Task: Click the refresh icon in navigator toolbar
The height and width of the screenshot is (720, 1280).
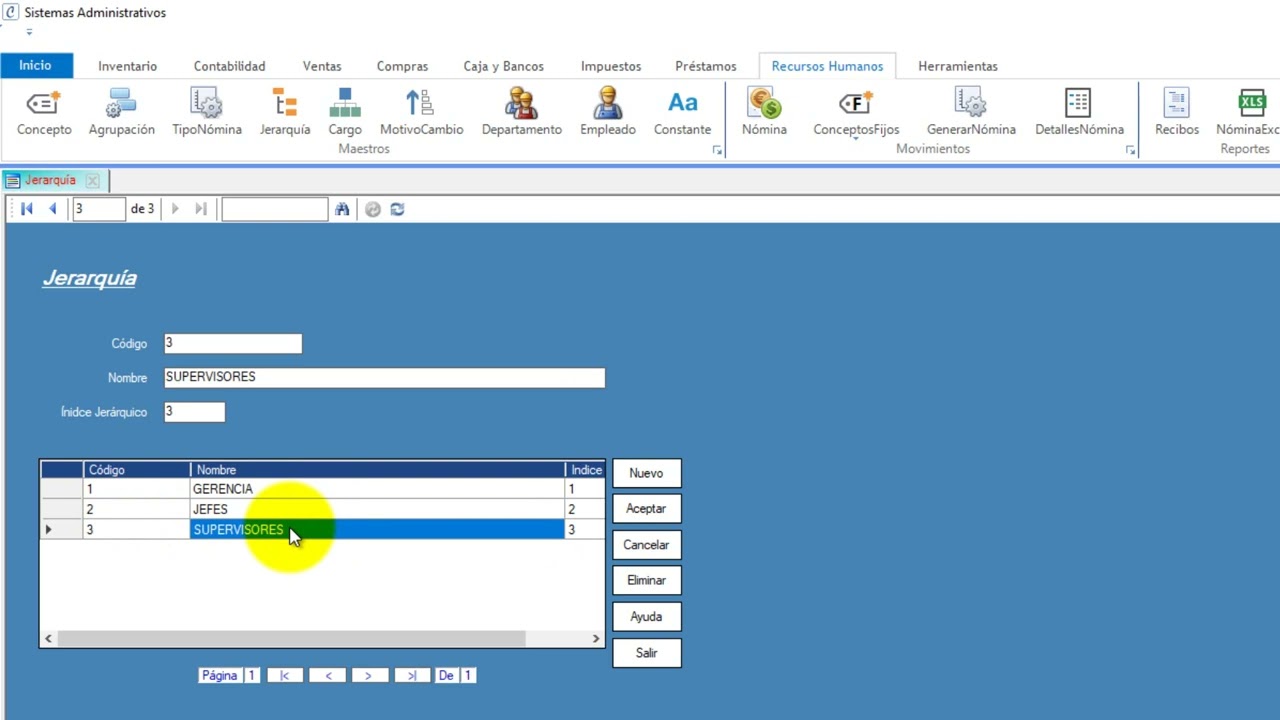Action: pos(397,209)
